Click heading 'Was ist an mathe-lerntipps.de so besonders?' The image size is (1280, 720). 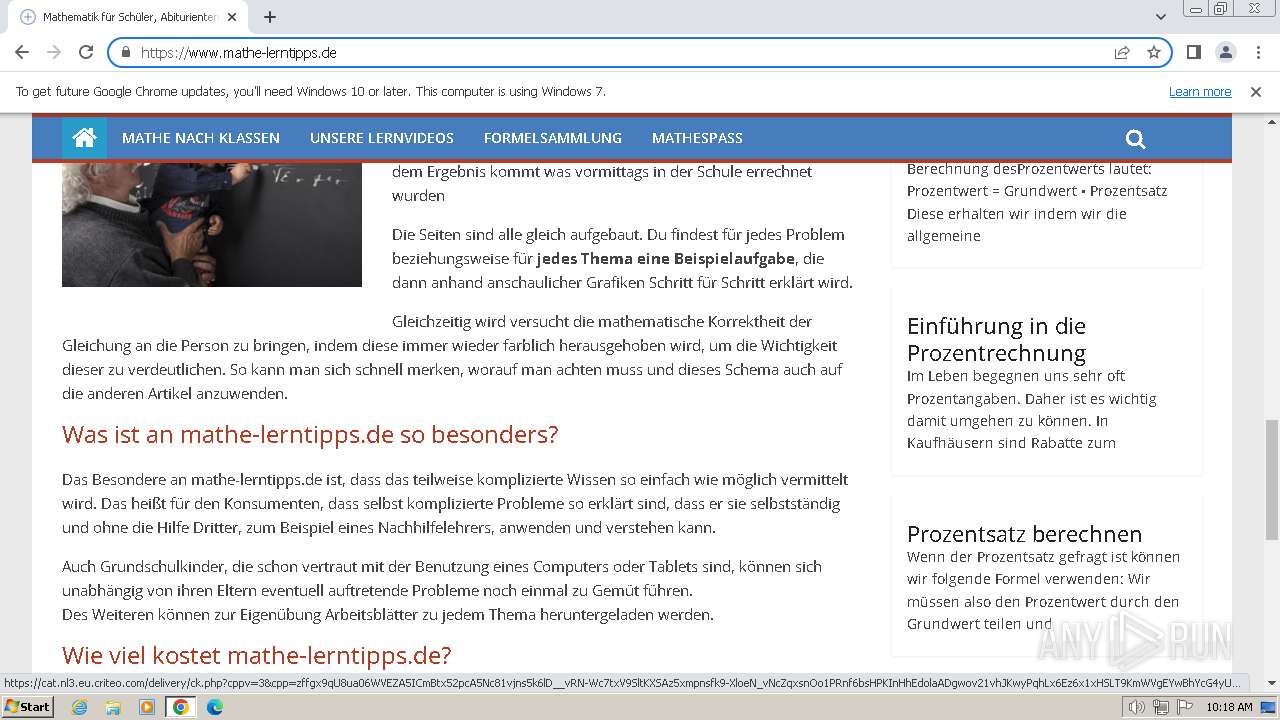coord(310,434)
